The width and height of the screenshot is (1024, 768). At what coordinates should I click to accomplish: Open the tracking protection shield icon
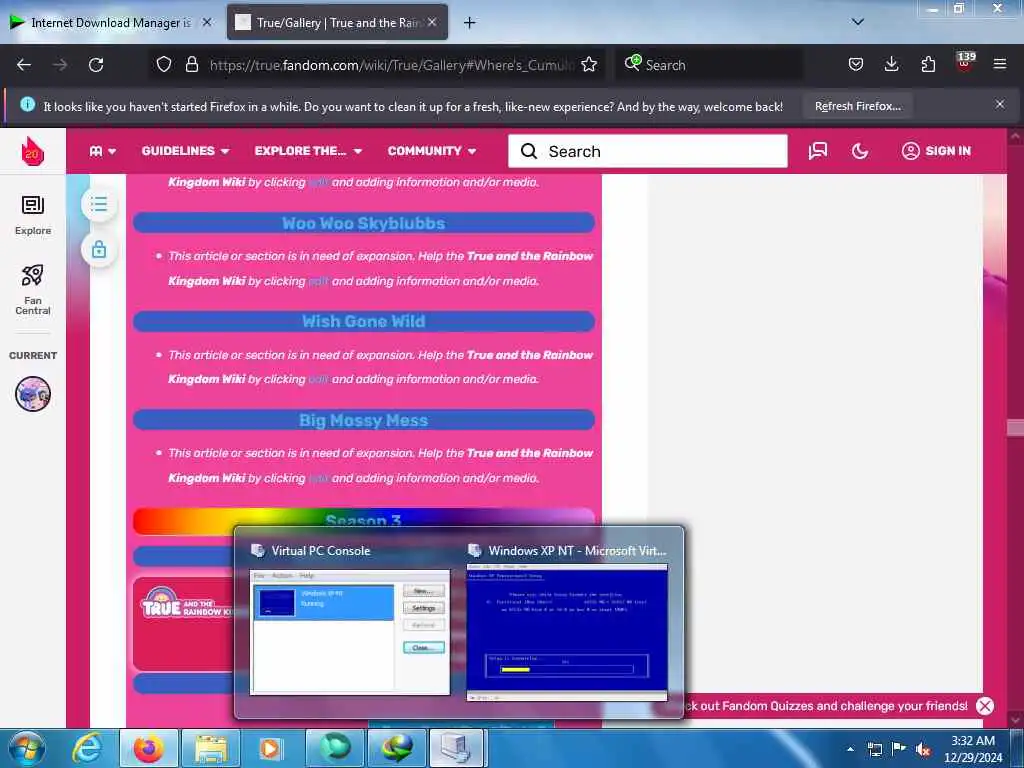click(164, 64)
